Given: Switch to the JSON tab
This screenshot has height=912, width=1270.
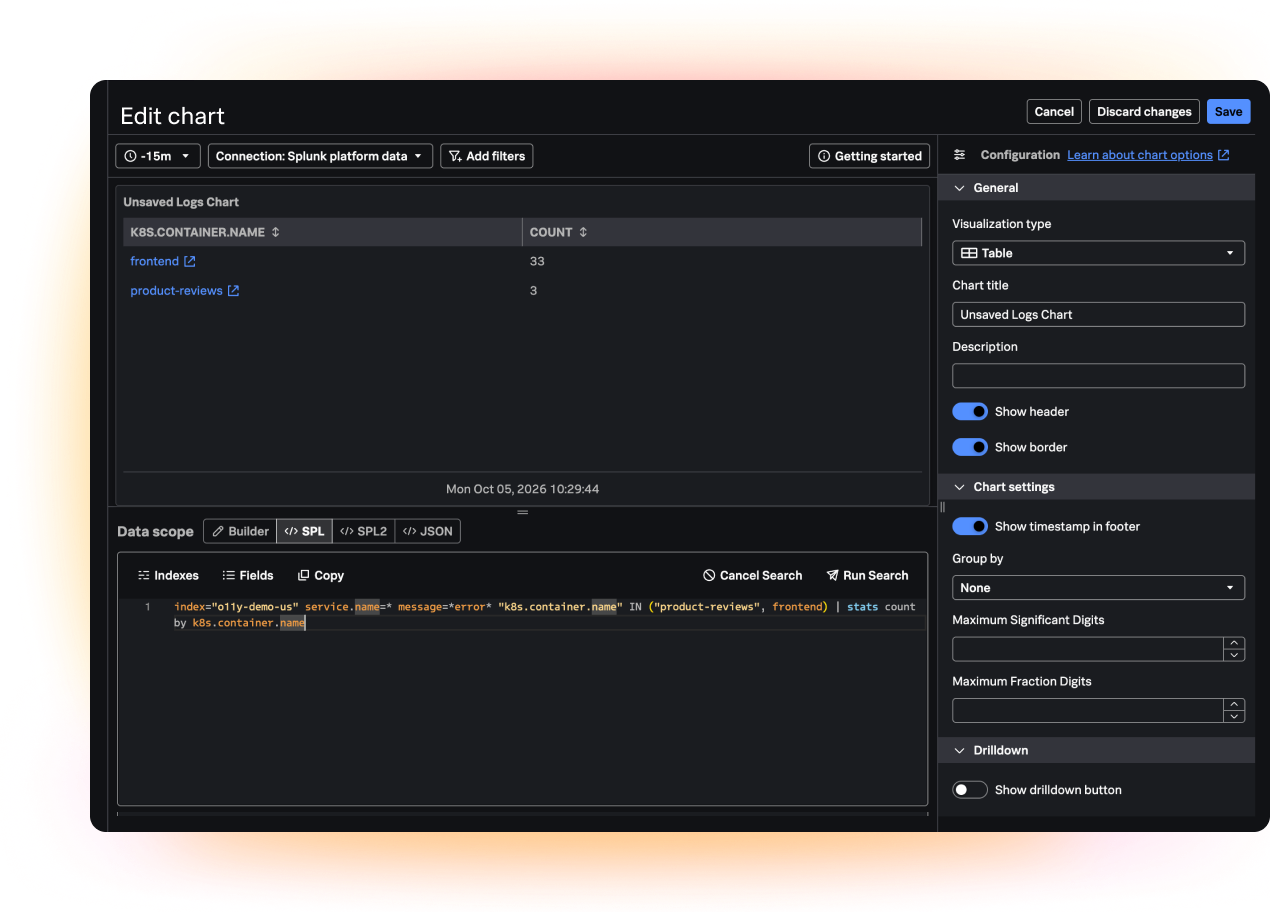Looking at the screenshot, I should pyautogui.click(x=427, y=531).
